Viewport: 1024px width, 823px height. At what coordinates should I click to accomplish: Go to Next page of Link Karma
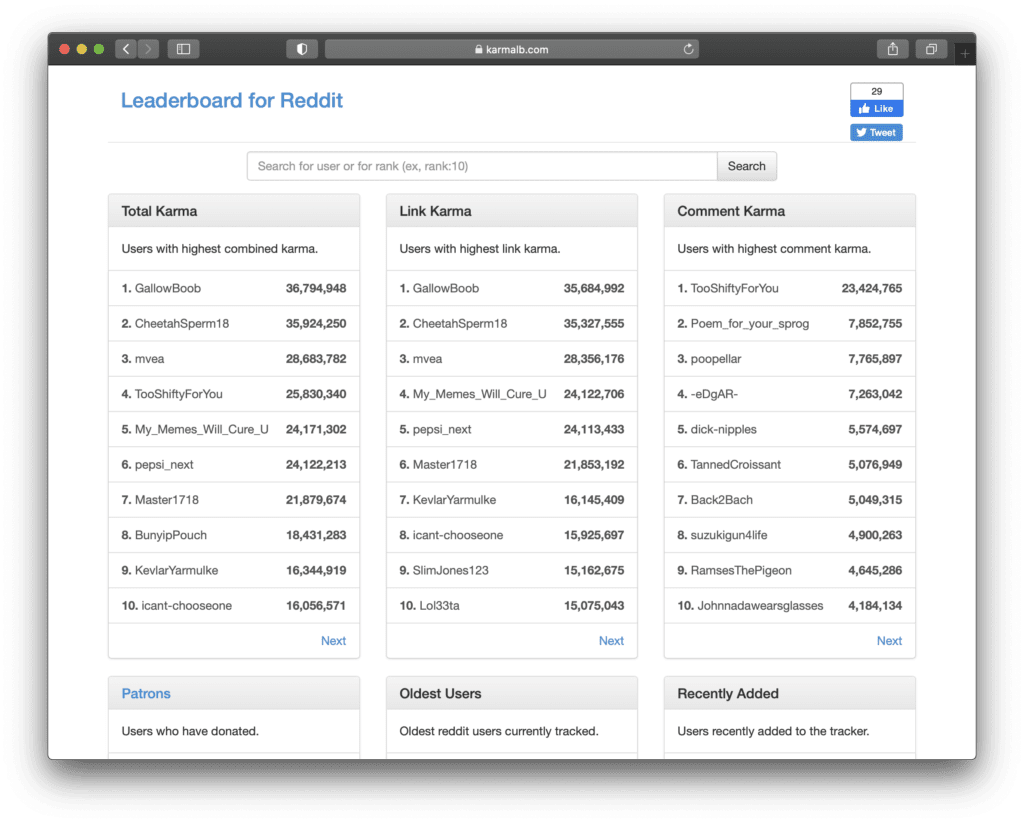tap(611, 641)
